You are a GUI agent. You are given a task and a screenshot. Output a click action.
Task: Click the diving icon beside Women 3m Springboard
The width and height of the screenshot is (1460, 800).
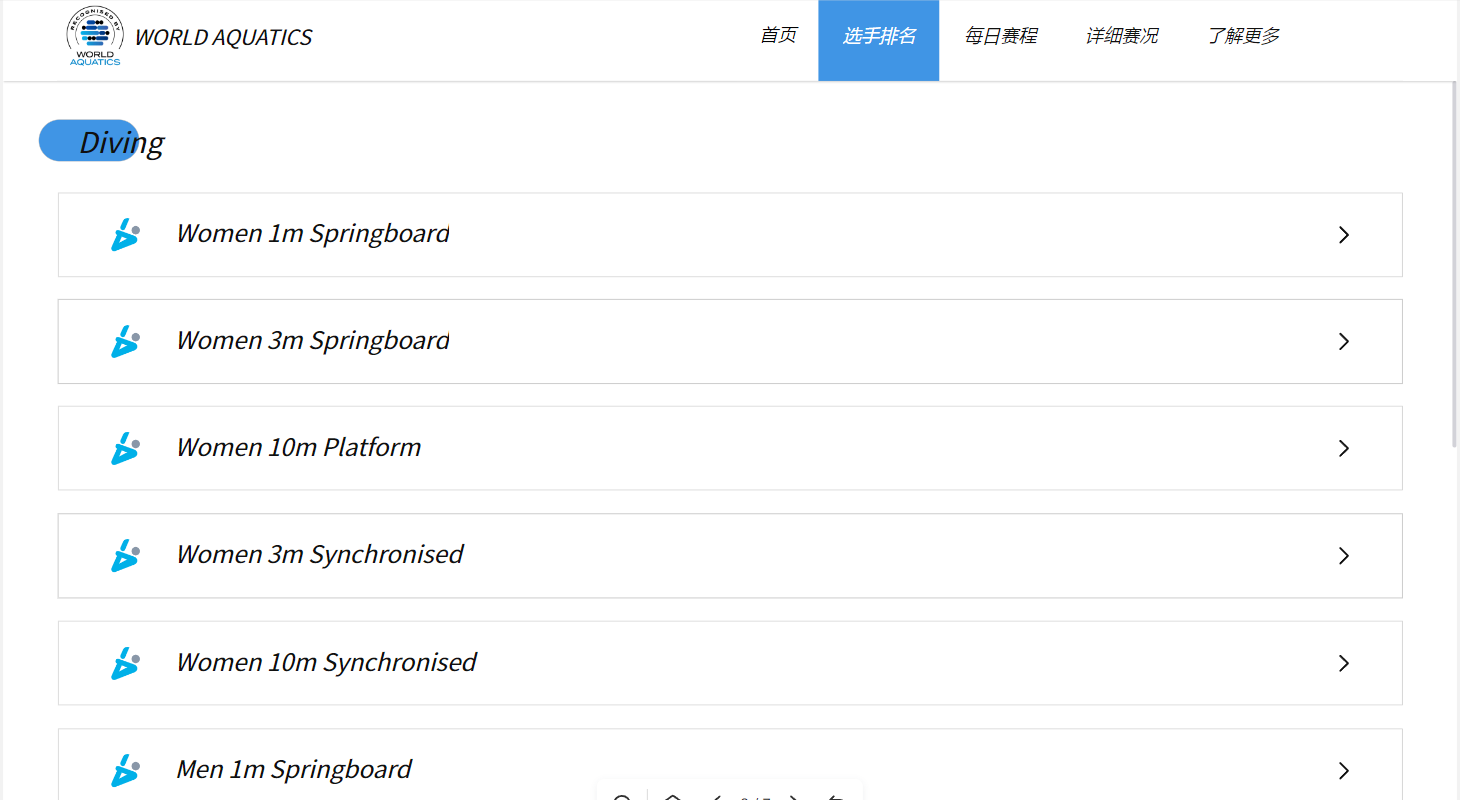(x=125, y=341)
